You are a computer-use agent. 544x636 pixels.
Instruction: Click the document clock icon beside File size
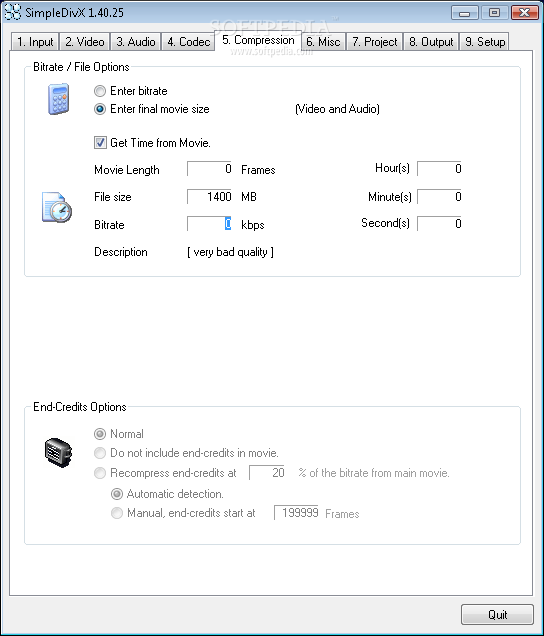coord(57,207)
